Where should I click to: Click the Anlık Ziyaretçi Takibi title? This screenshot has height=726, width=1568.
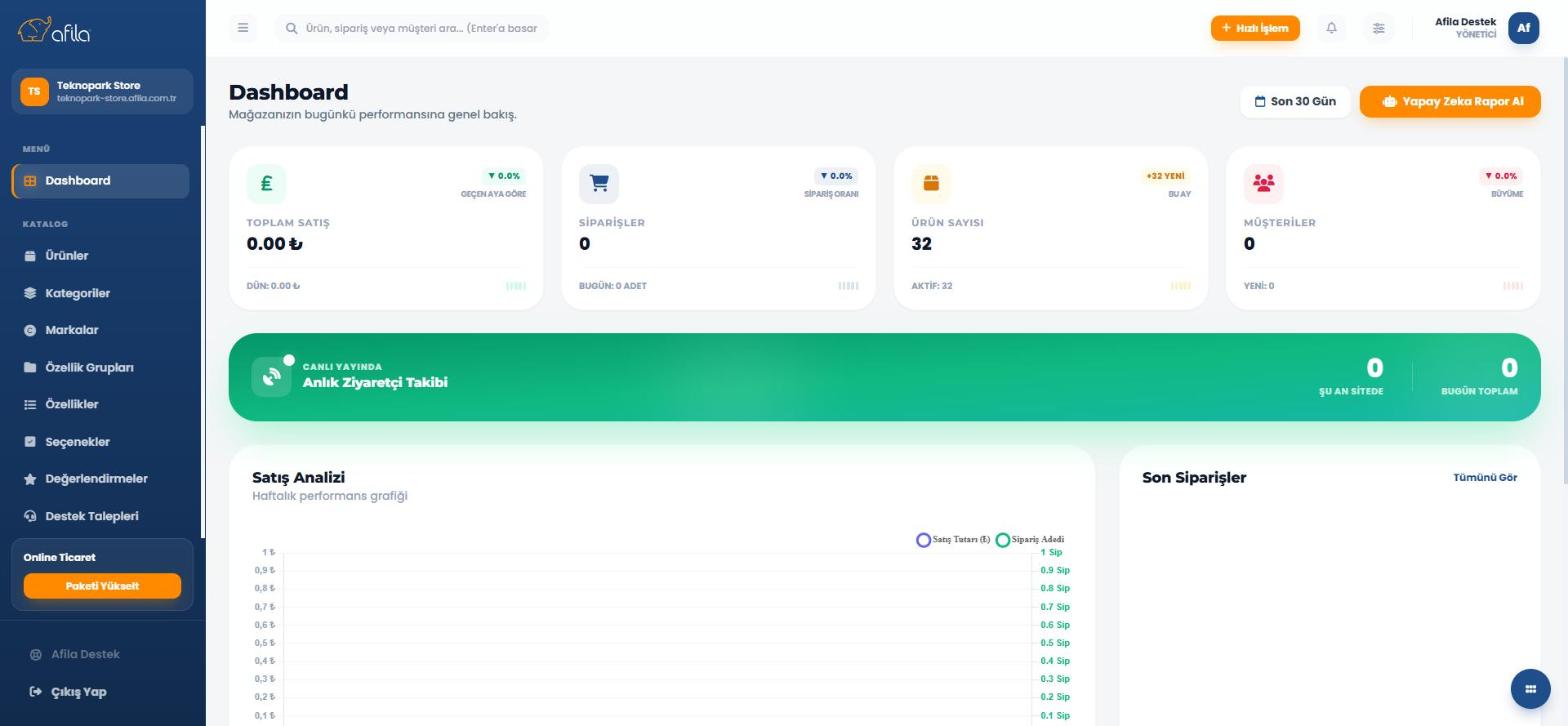tap(375, 382)
